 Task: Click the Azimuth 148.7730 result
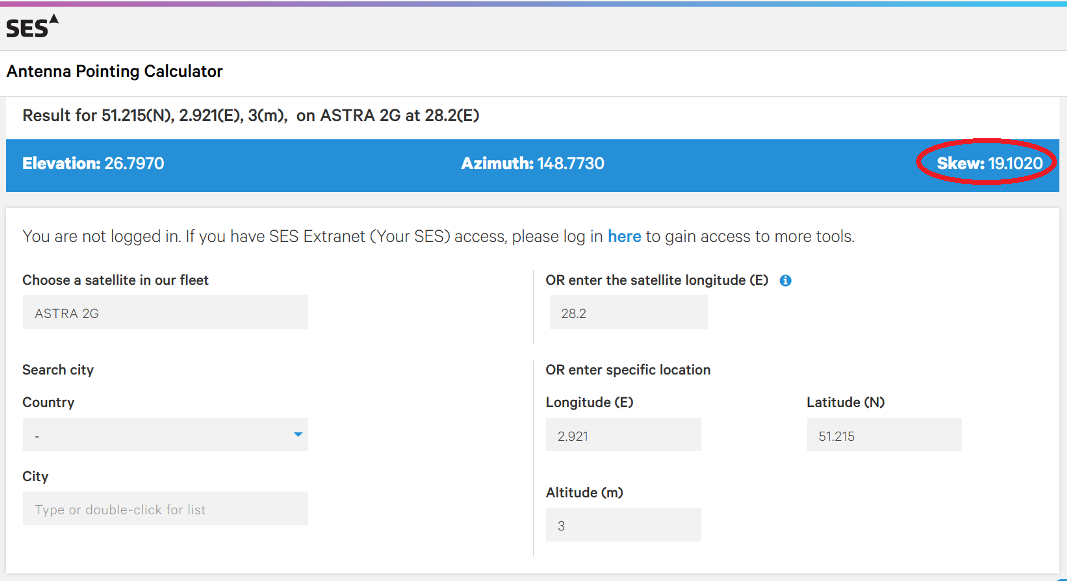coord(532,163)
